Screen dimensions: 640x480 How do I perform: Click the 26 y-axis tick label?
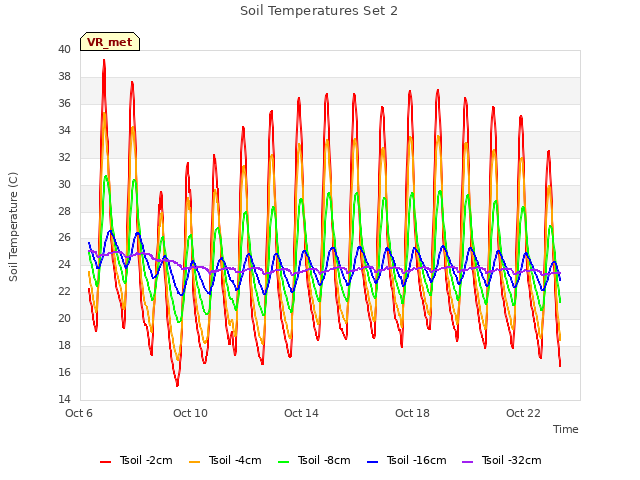pos(64,238)
